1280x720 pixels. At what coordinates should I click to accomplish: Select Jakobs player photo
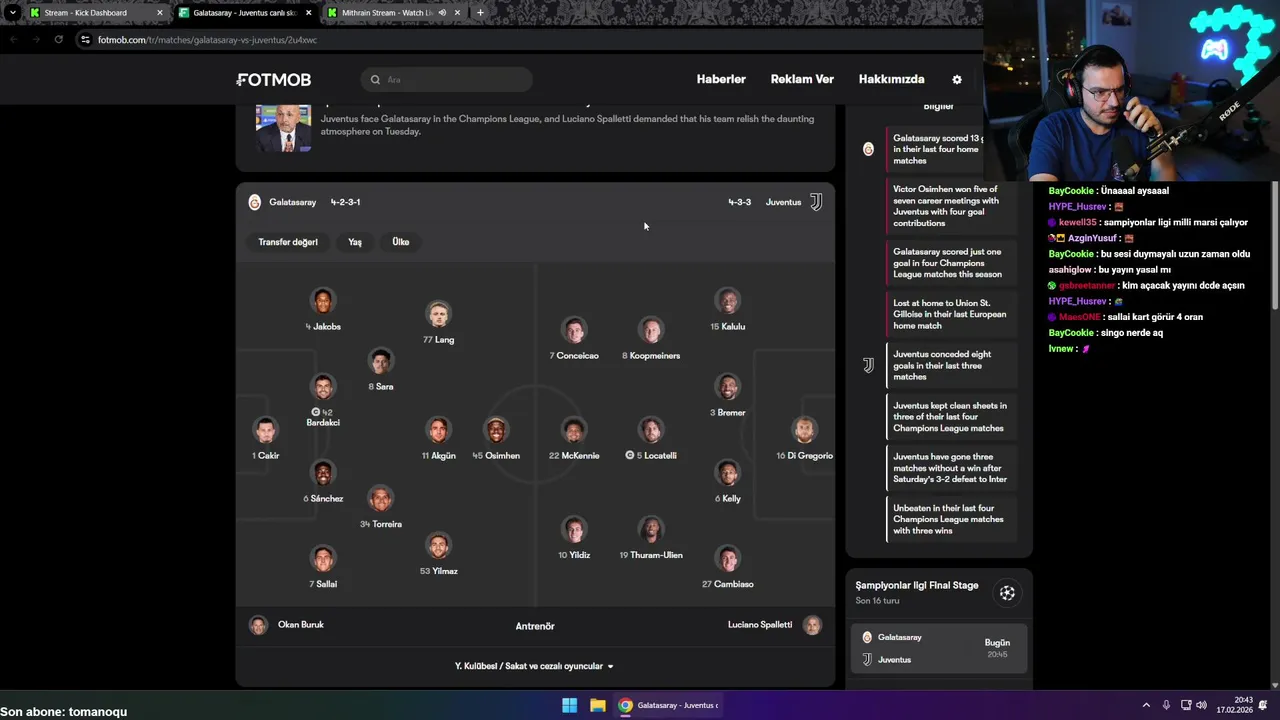322,301
